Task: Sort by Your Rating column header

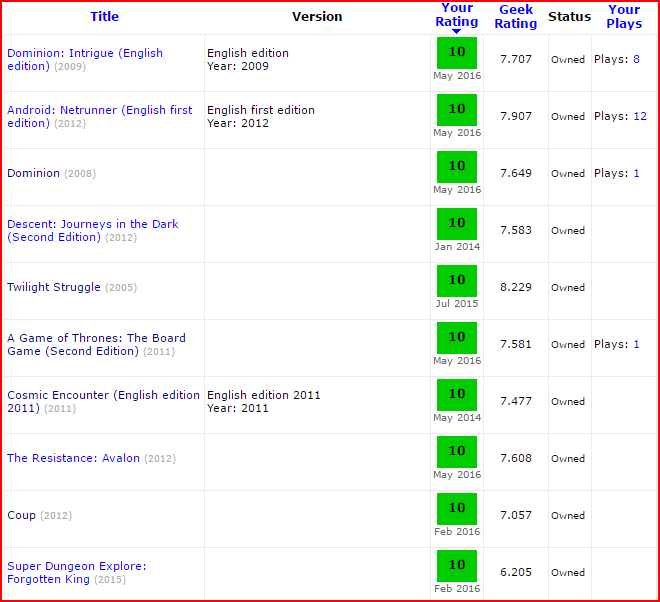Action: (x=457, y=15)
